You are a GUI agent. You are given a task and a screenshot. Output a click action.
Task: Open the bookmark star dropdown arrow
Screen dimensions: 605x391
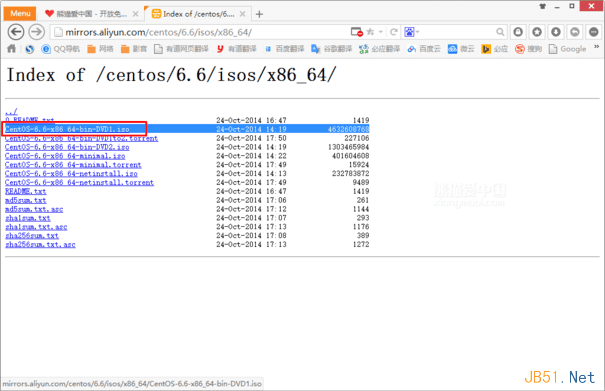coord(381,32)
